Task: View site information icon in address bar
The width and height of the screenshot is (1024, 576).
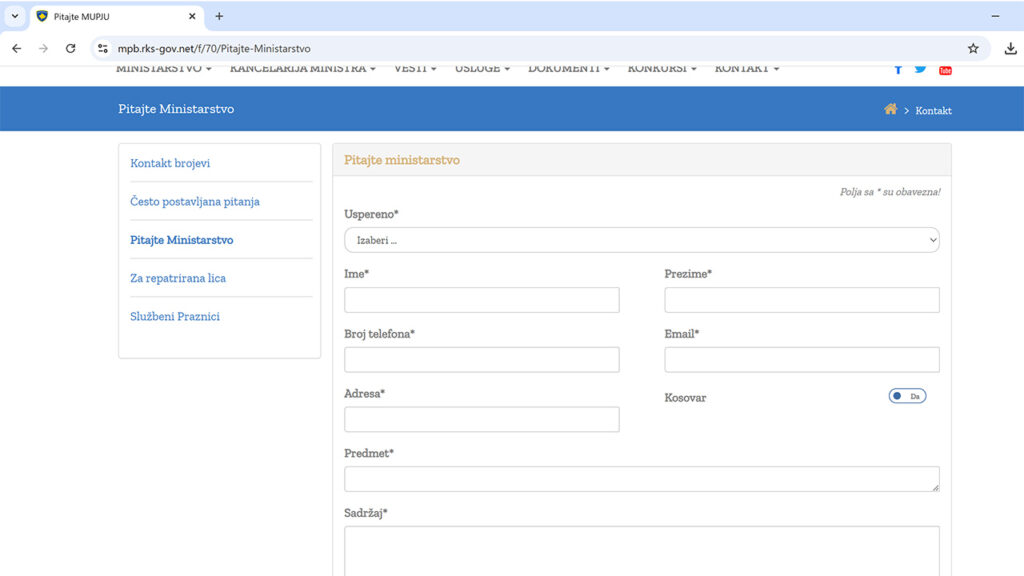Action: click(x=103, y=48)
